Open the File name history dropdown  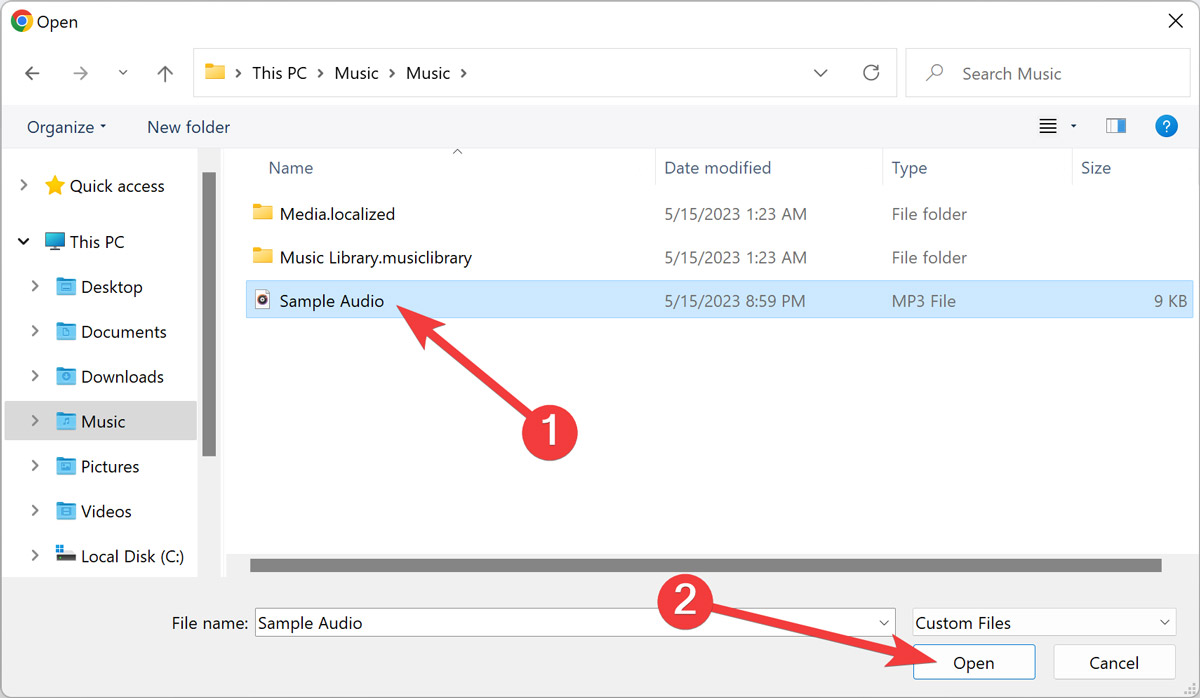(884, 622)
